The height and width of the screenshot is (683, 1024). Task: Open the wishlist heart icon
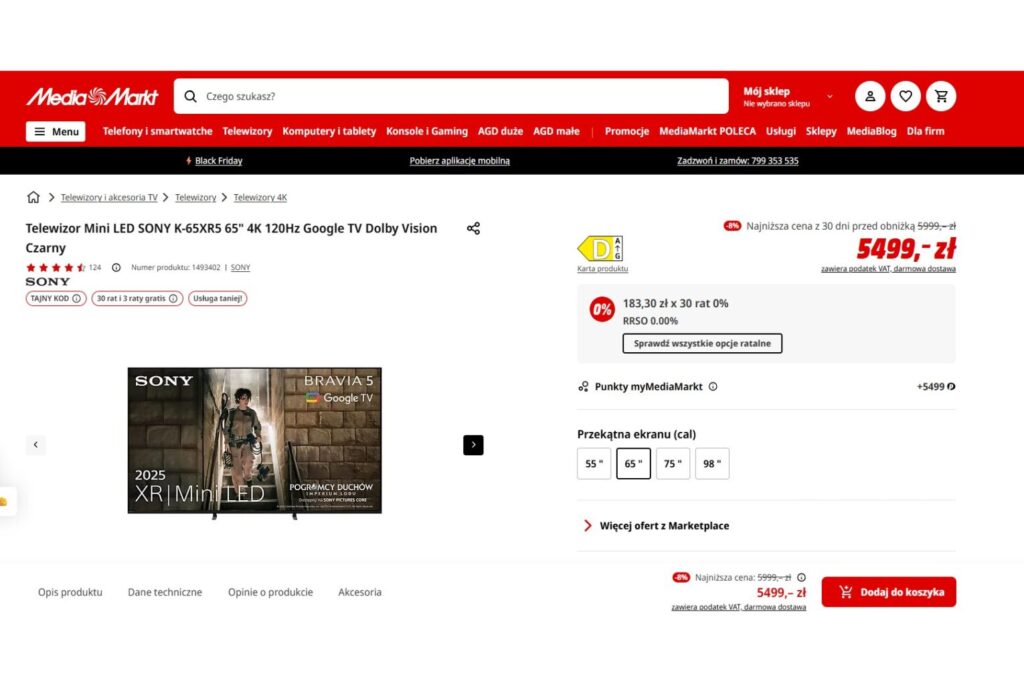[905, 96]
